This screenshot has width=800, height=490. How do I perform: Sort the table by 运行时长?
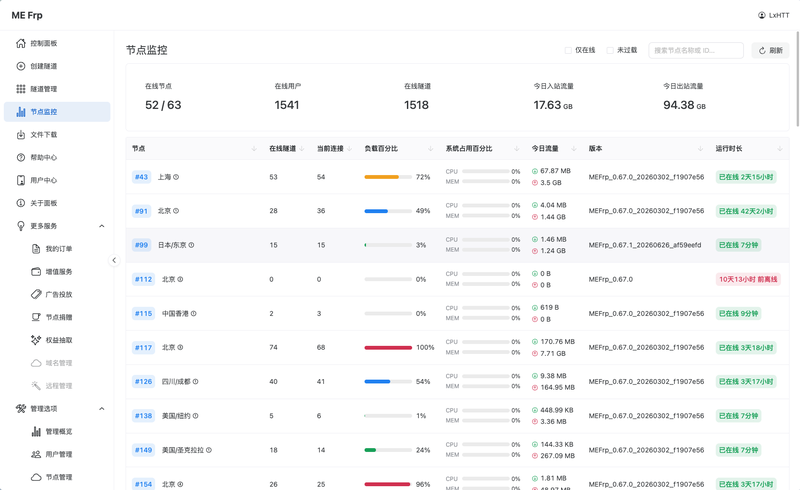coord(780,149)
